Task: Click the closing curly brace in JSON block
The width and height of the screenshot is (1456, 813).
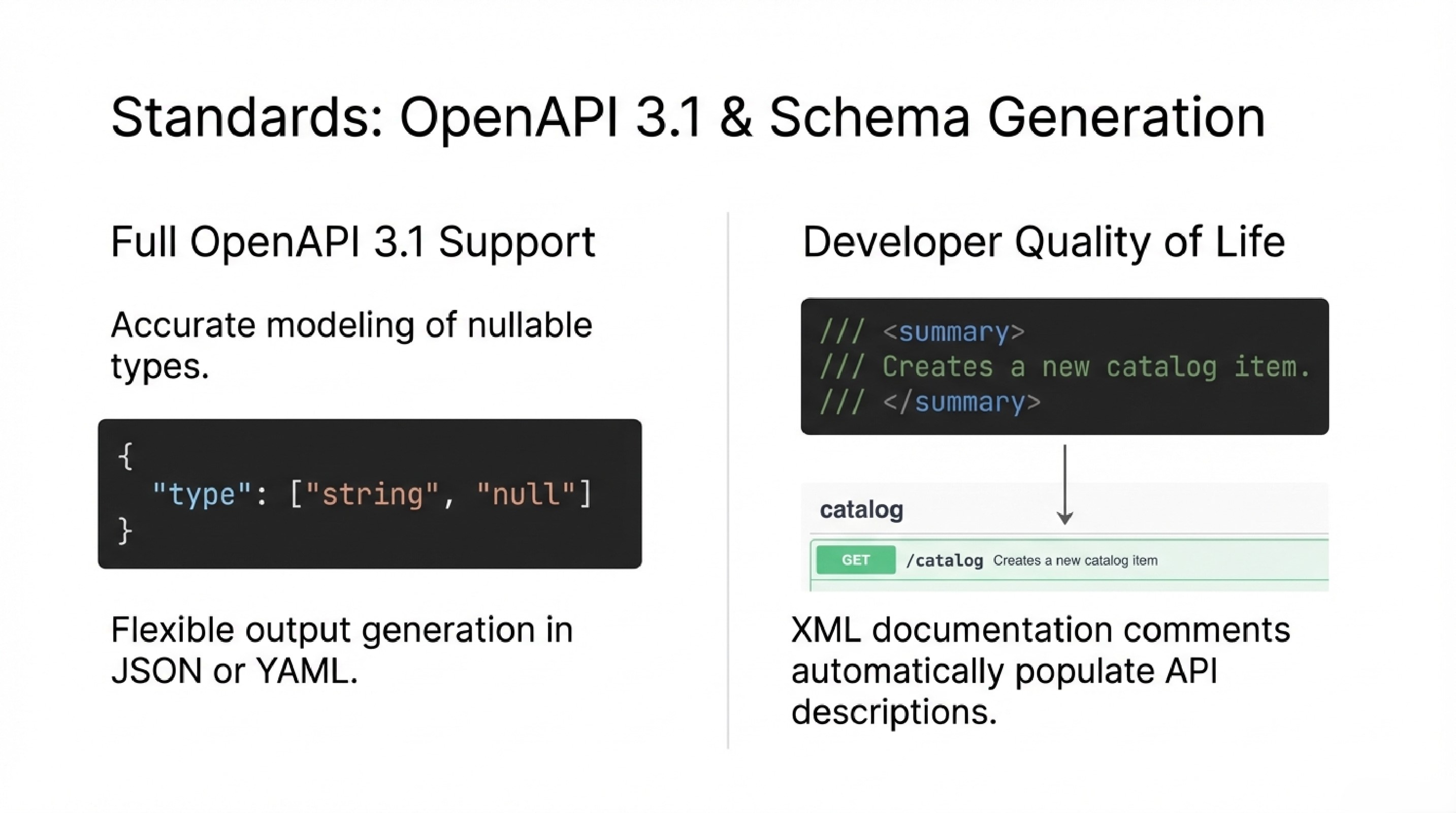Action: 125,531
